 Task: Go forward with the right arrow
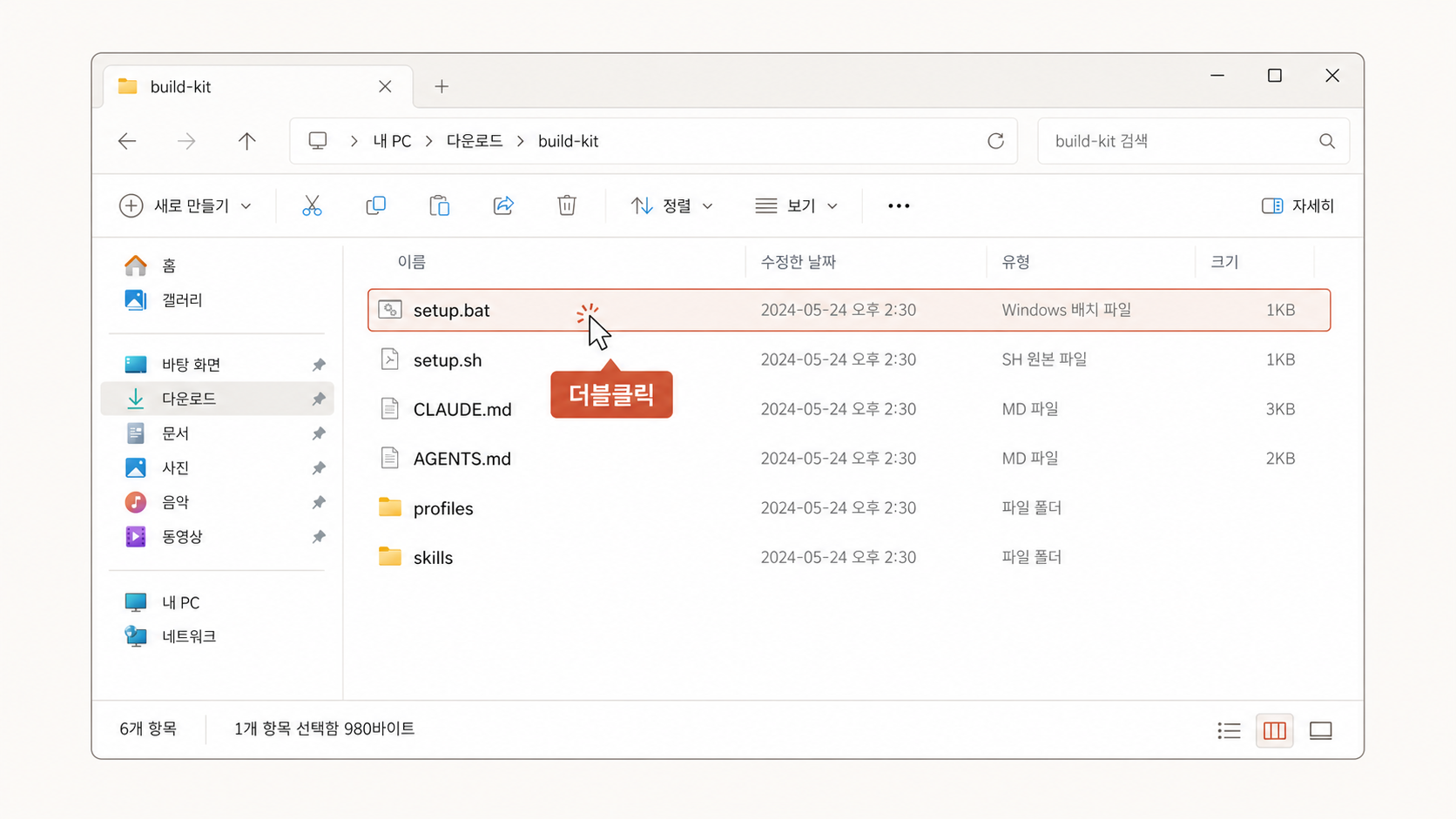pyautogui.click(x=186, y=141)
